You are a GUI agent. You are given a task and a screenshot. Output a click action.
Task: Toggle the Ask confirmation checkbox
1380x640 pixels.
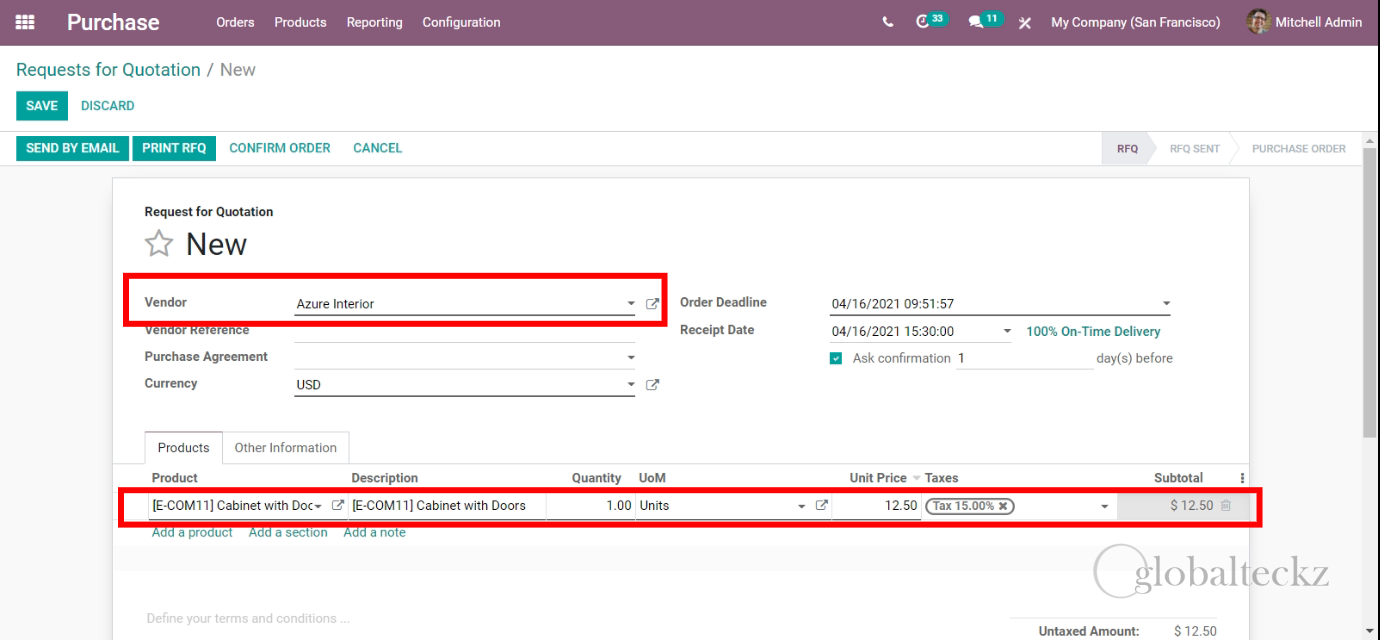click(836, 358)
